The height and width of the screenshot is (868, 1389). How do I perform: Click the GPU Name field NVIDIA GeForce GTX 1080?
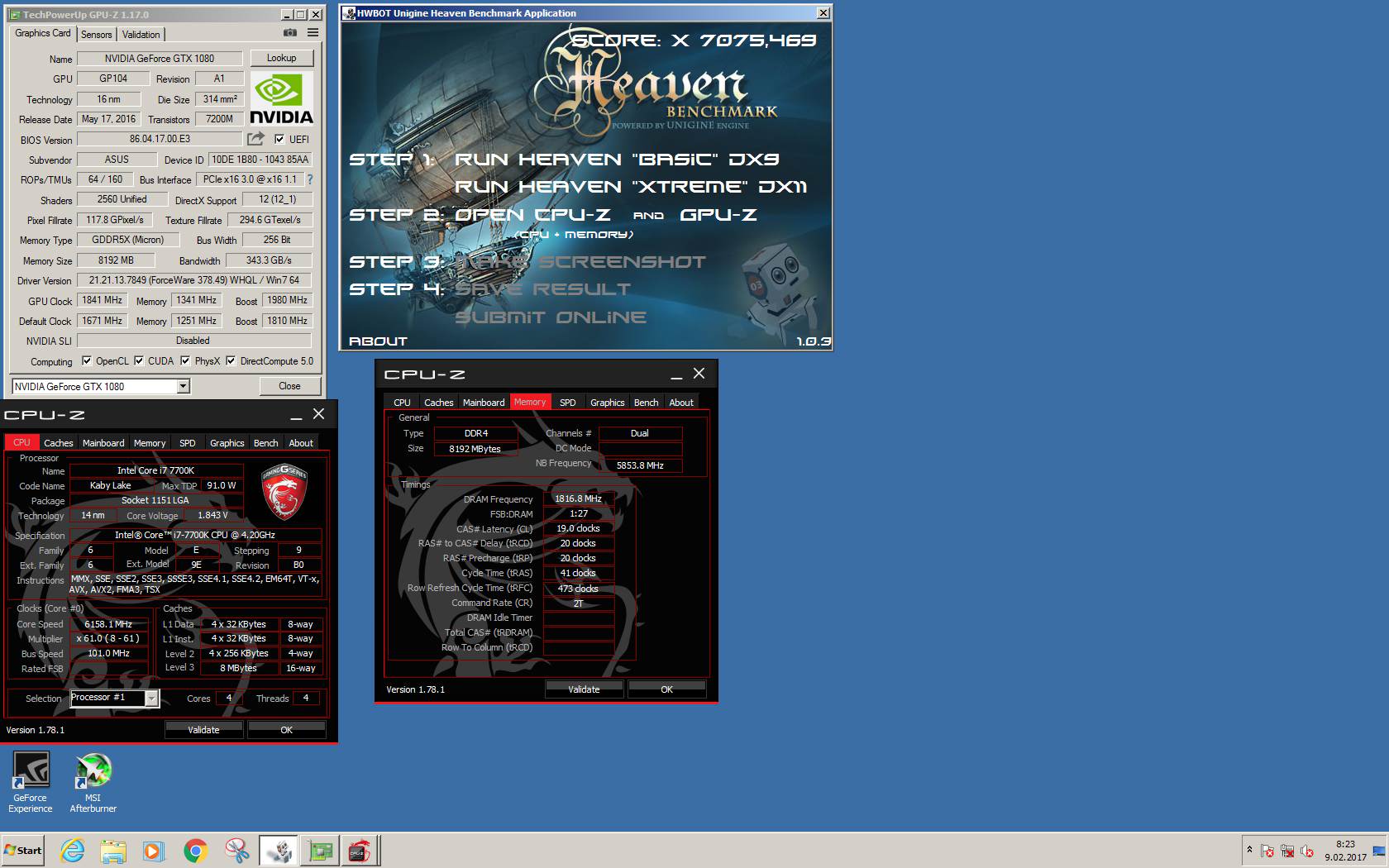pyautogui.click(x=160, y=59)
